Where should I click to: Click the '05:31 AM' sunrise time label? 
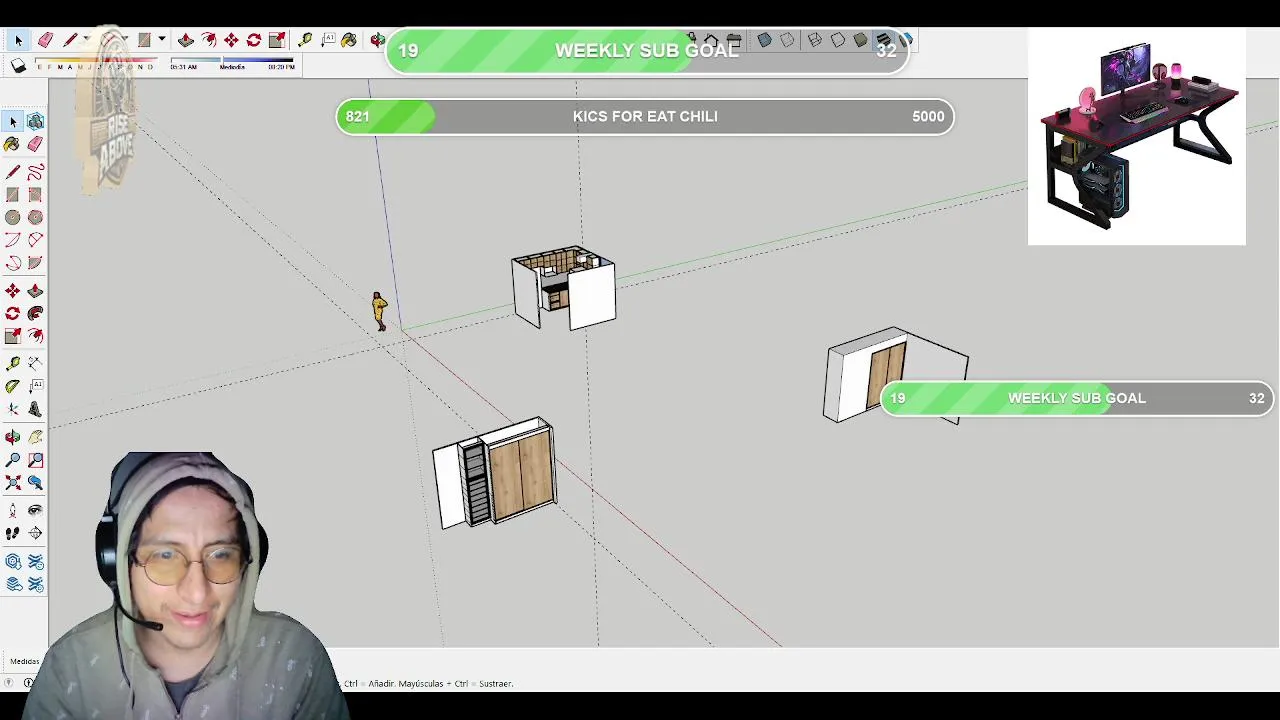click(x=183, y=67)
